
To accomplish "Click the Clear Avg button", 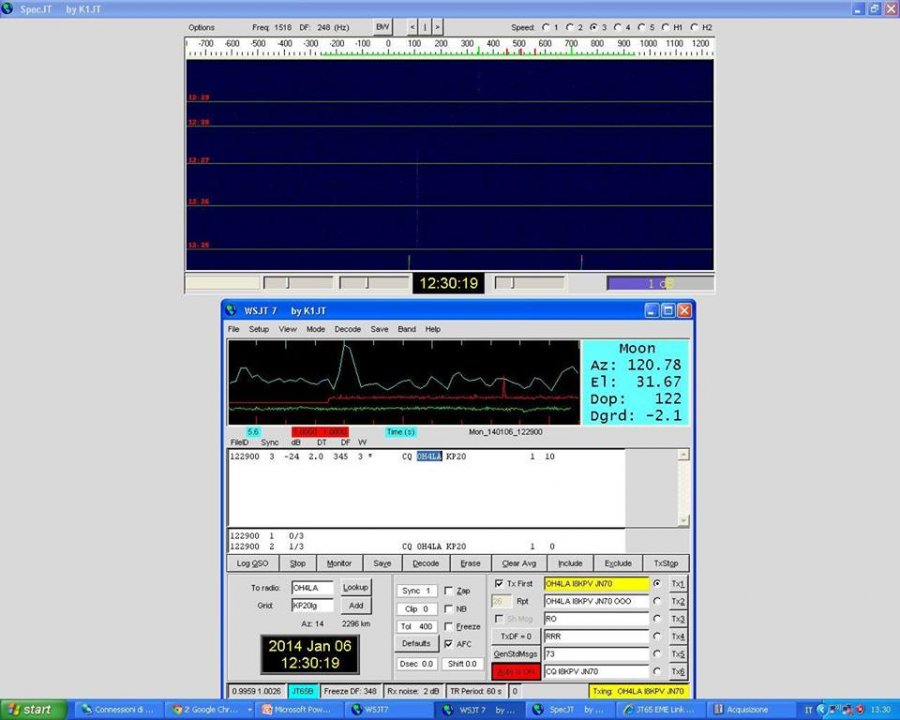I will click(x=519, y=563).
